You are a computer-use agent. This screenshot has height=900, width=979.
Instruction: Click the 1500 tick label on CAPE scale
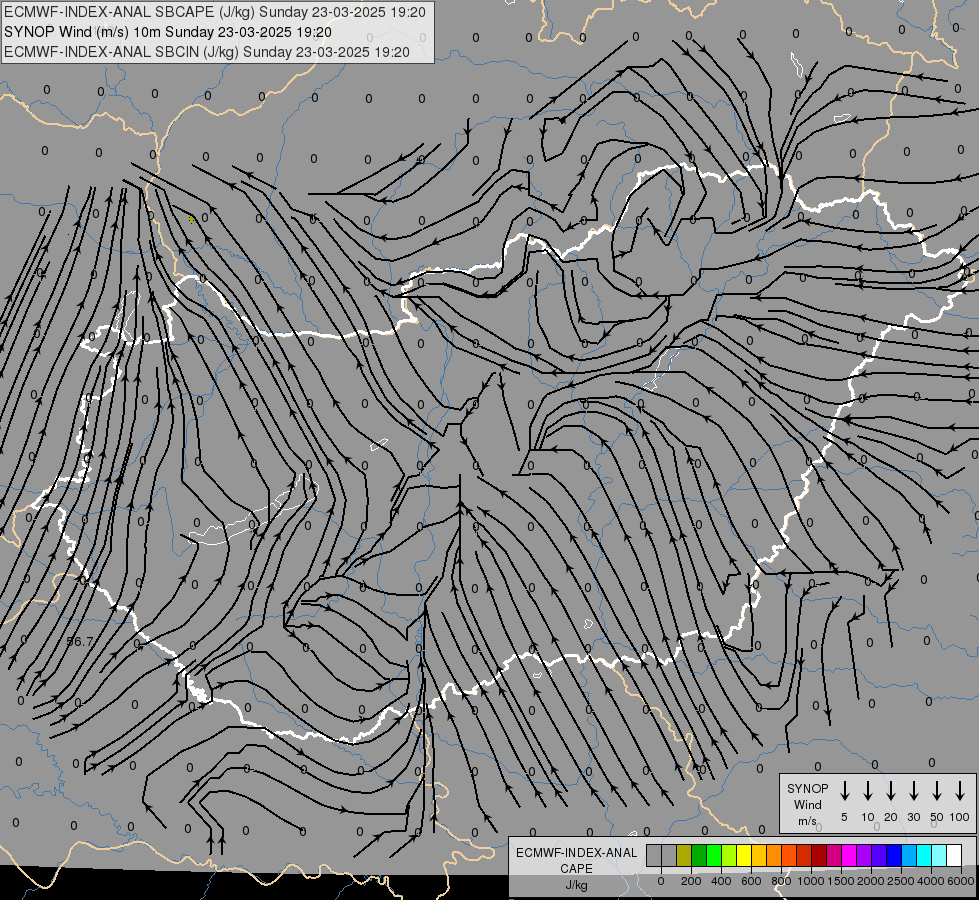pos(841,881)
